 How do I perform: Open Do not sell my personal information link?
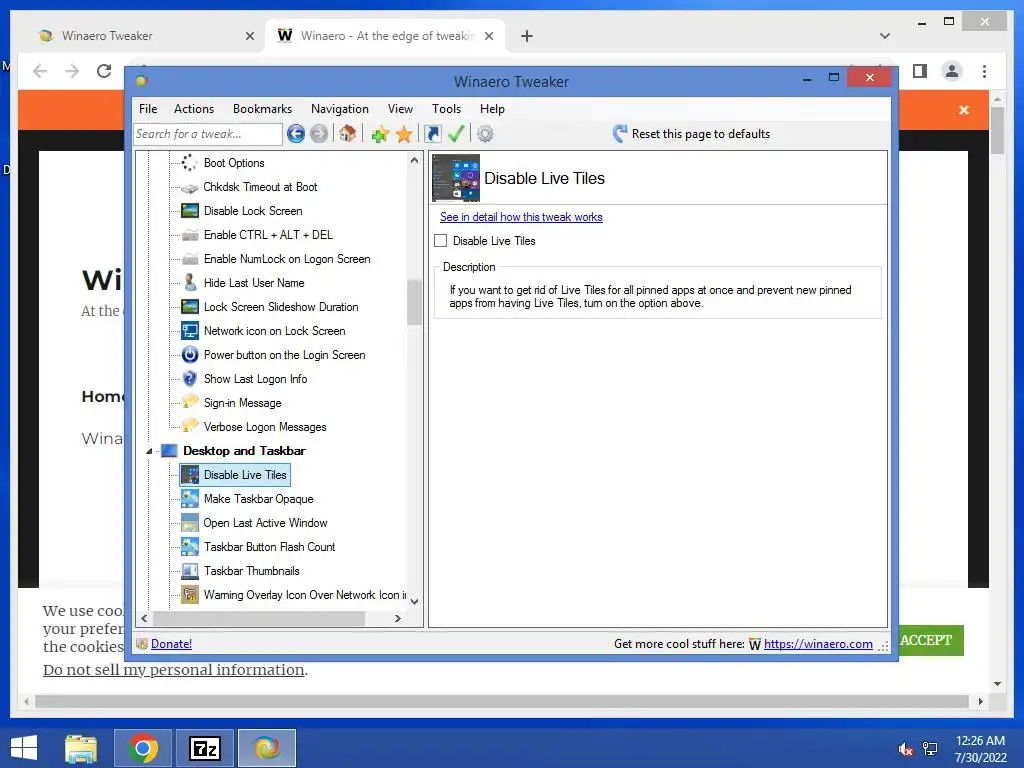coord(174,670)
